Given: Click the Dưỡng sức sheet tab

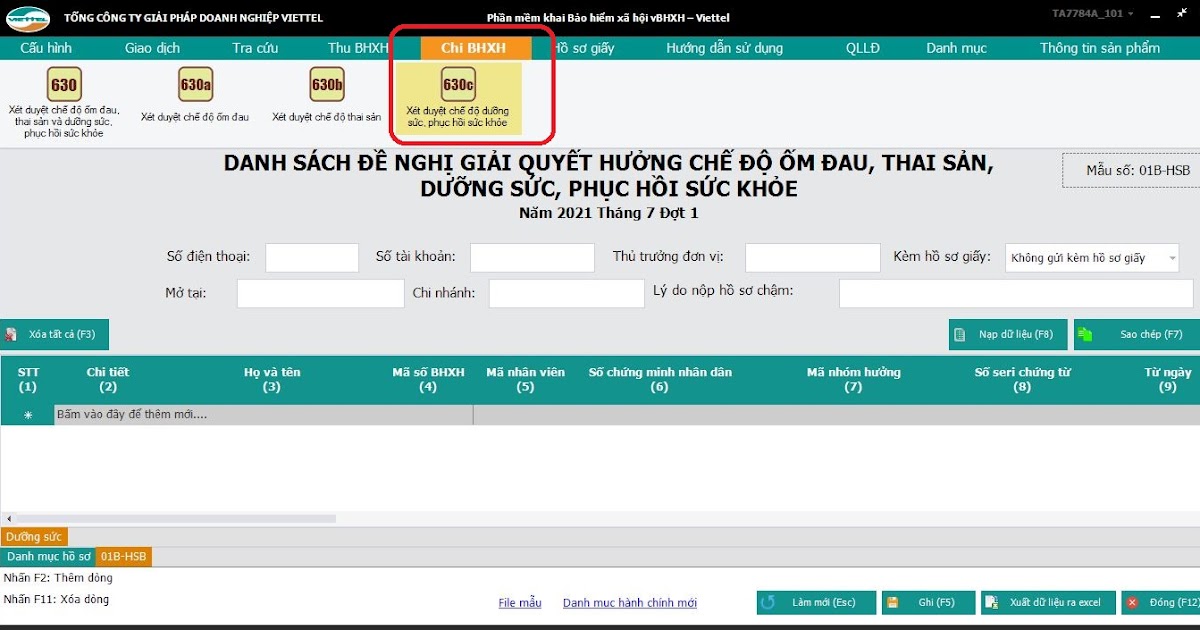Looking at the screenshot, I should pyautogui.click(x=34, y=537).
